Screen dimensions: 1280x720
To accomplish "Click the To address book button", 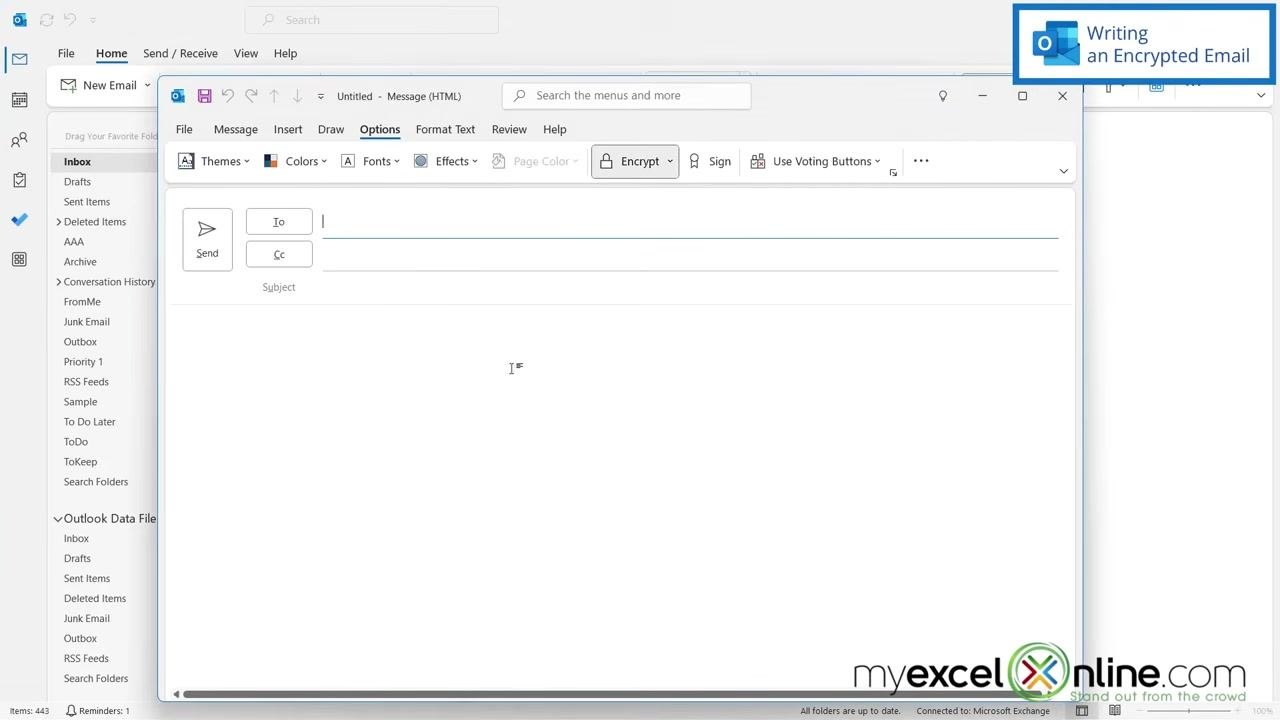I will [x=279, y=222].
